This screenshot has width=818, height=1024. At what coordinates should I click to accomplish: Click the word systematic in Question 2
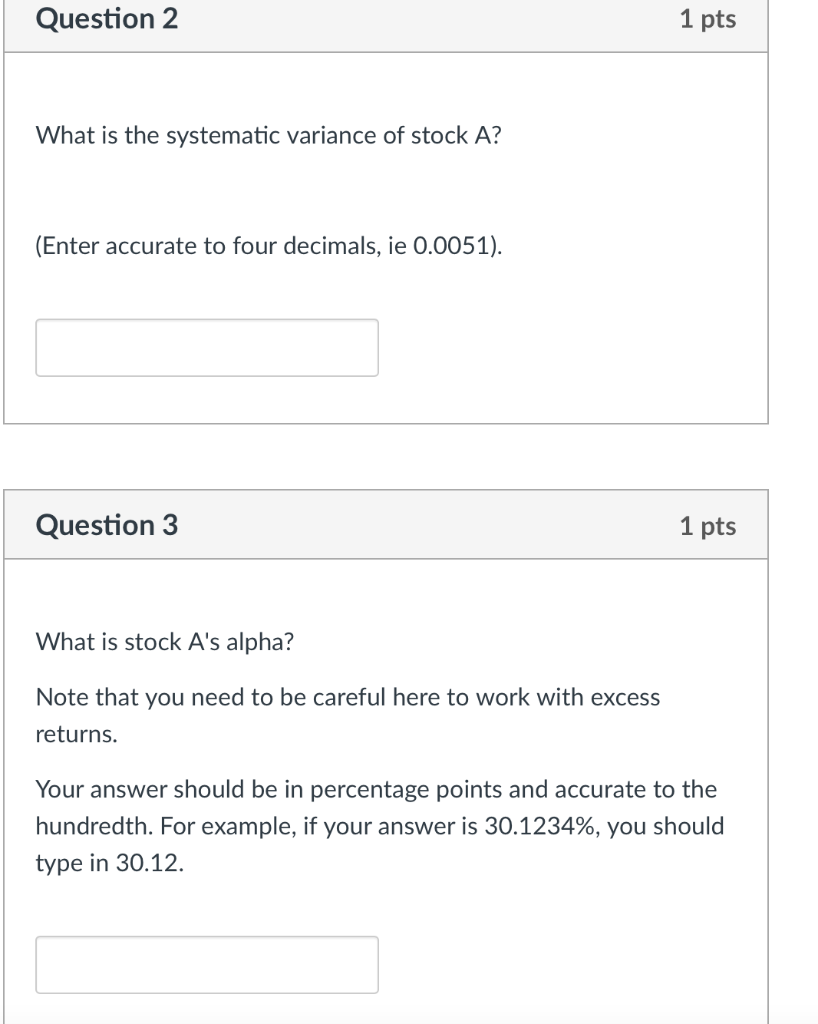(x=213, y=136)
